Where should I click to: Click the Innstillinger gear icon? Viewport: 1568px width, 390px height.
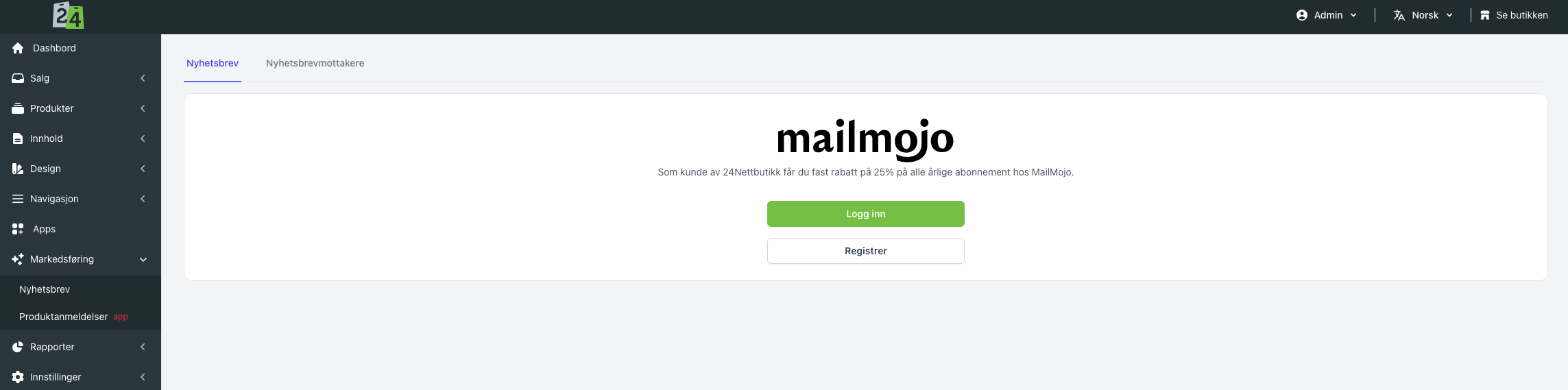[18, 377]
